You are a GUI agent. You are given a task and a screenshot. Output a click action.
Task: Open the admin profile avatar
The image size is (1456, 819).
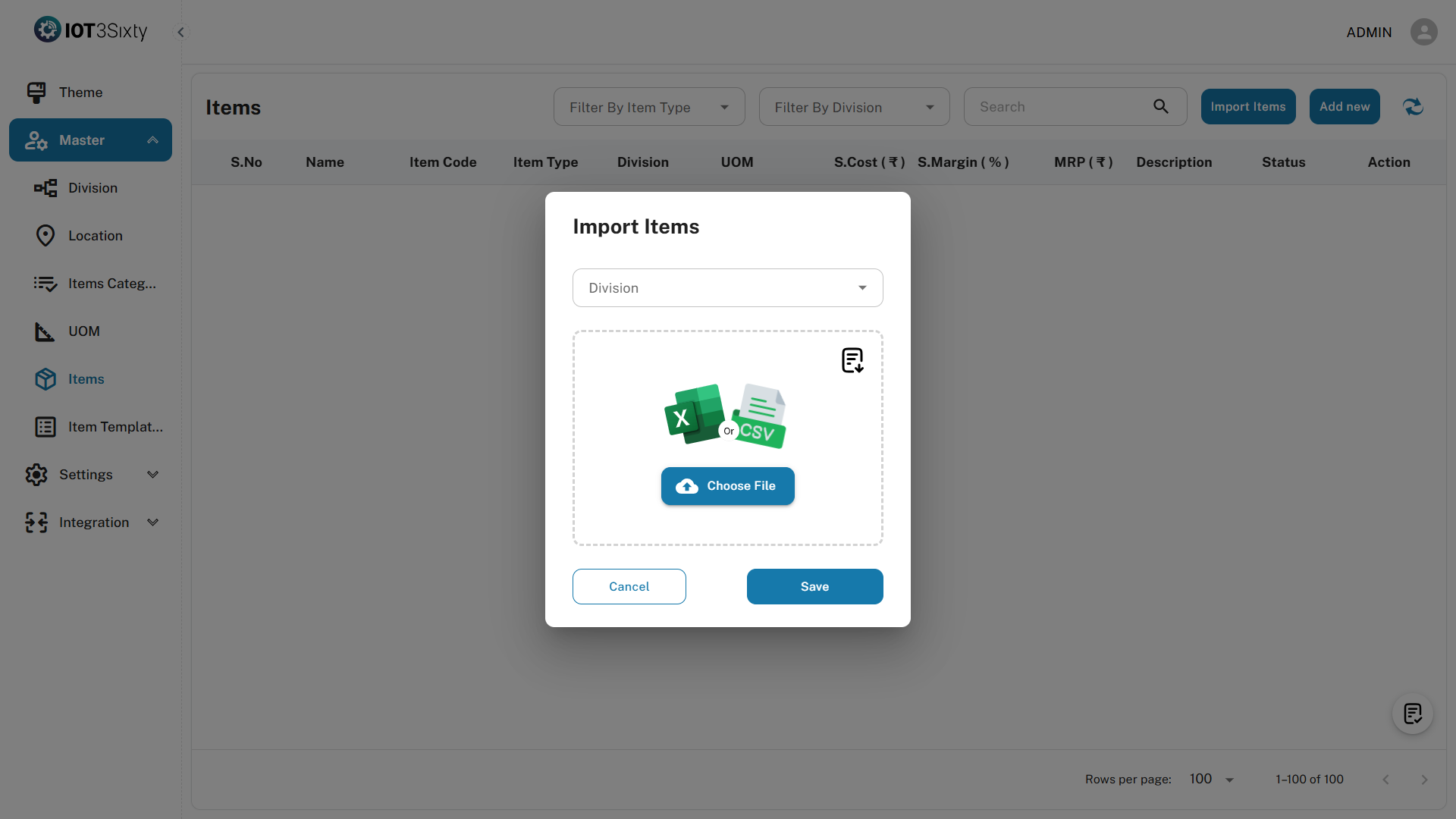pos(1423,32)
